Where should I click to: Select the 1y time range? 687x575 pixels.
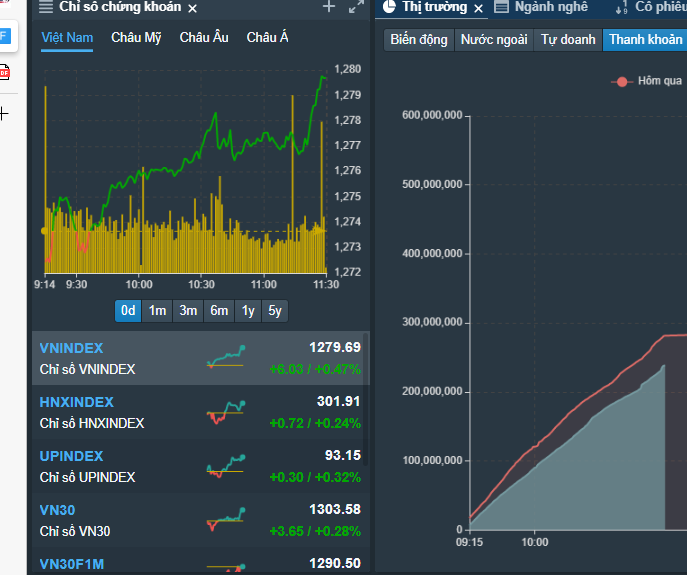[248, 311]
